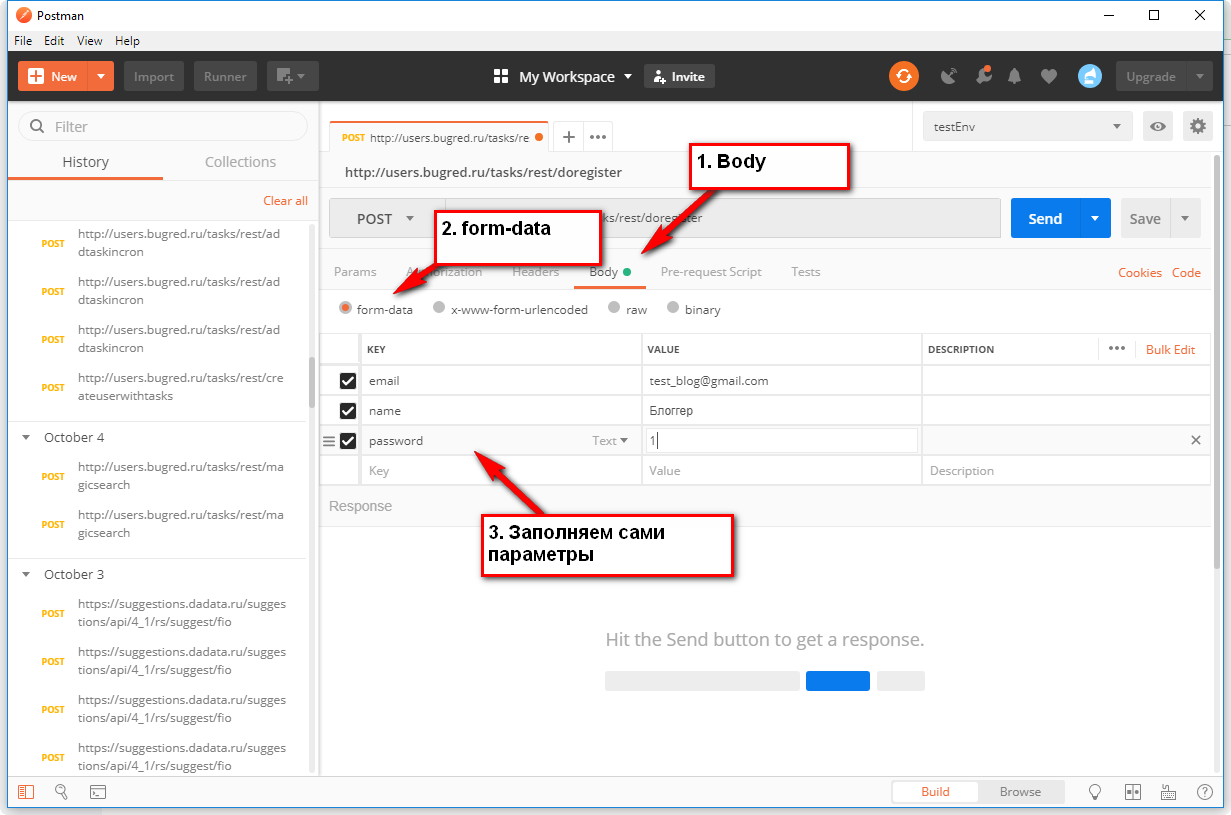Open the Save button dropdown arrow
The image size is (1231, 815).
[1185, 218]
